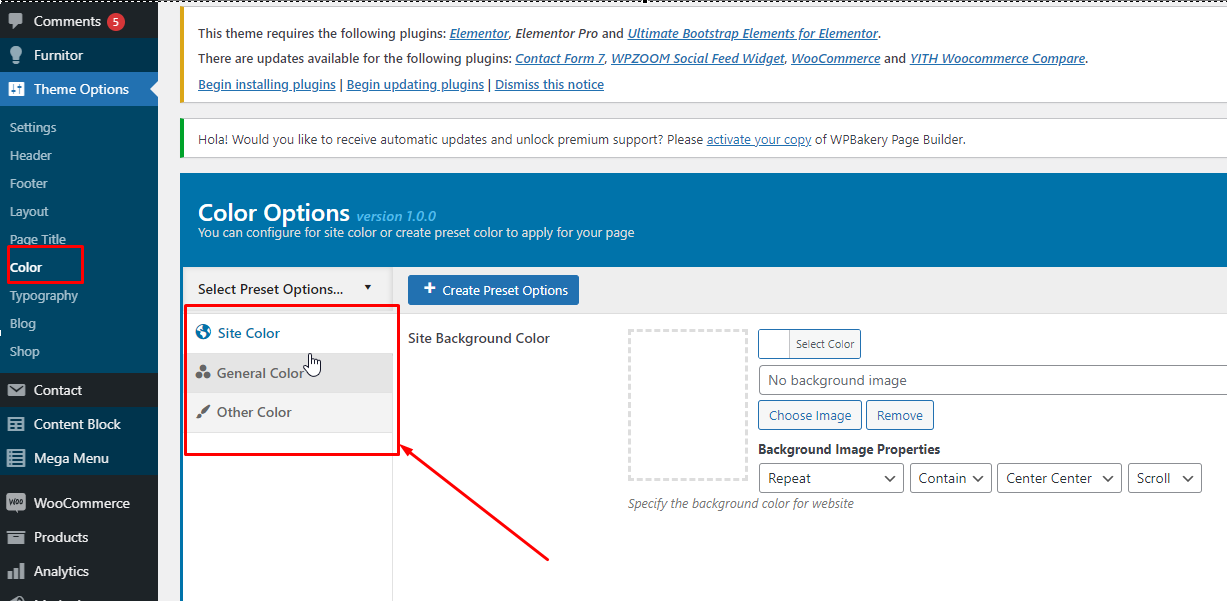The width and height of the screenshot is (1227, 601).
Task: Click the Select Color button
Action: point(809,344)
